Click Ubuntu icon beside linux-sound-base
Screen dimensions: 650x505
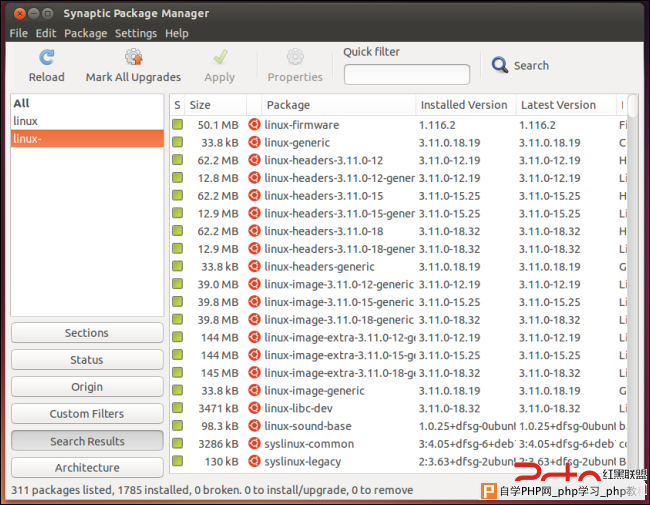pos(254,426)
